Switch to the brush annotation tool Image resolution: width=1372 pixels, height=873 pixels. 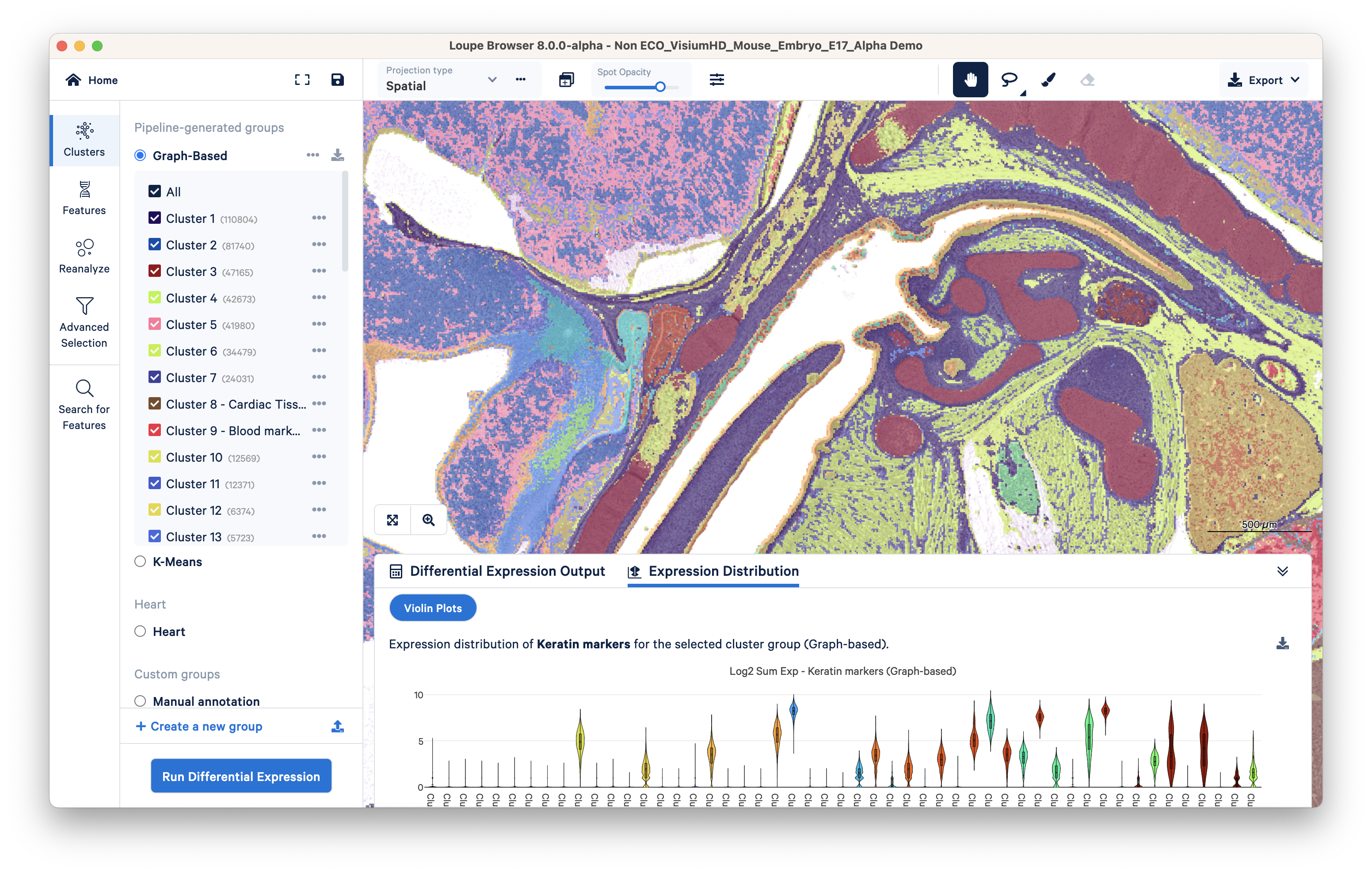click(x=1048, y=79)
